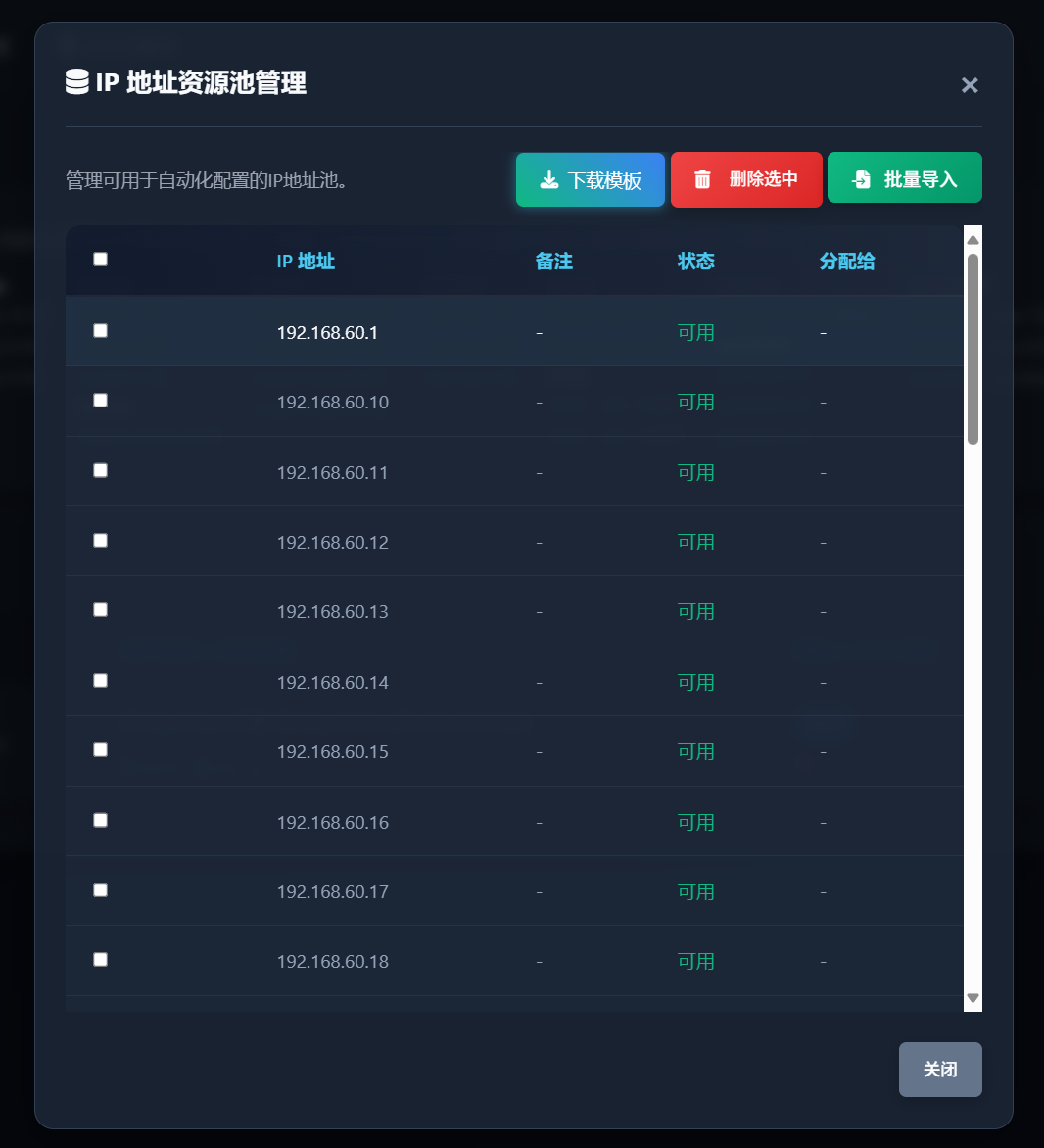Click the vertical scrollbar thumb
Viewport: 1044px width, 1148px height.
[973, 348]
